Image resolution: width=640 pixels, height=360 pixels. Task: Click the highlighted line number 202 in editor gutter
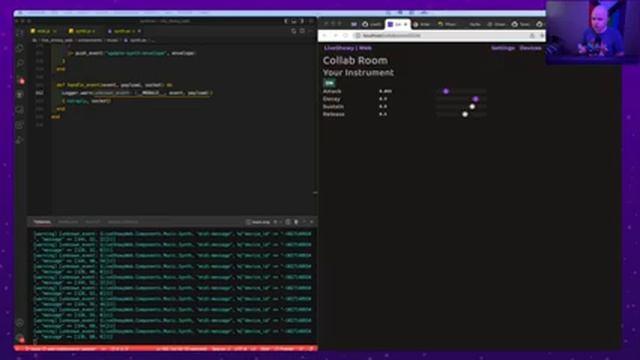click(40, 93)
